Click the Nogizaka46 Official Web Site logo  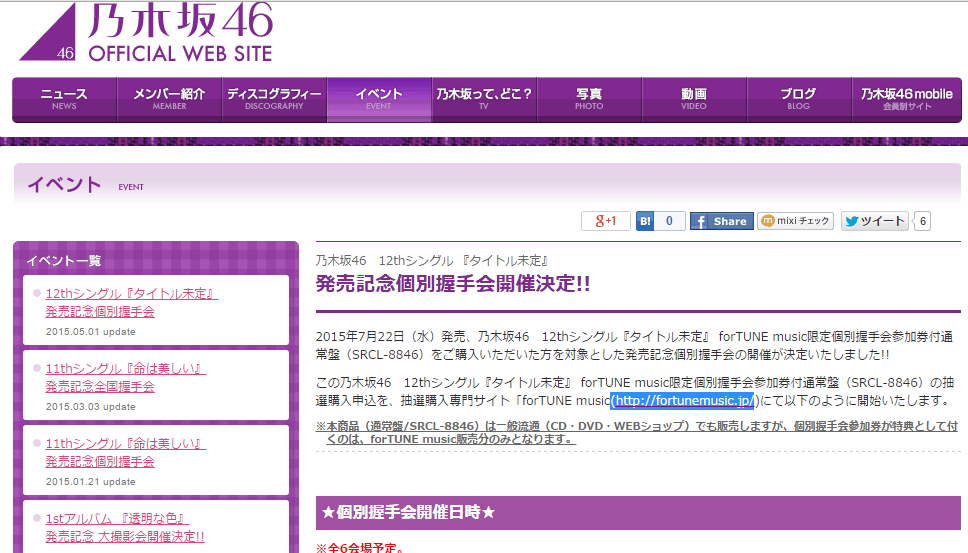(146, 31)
